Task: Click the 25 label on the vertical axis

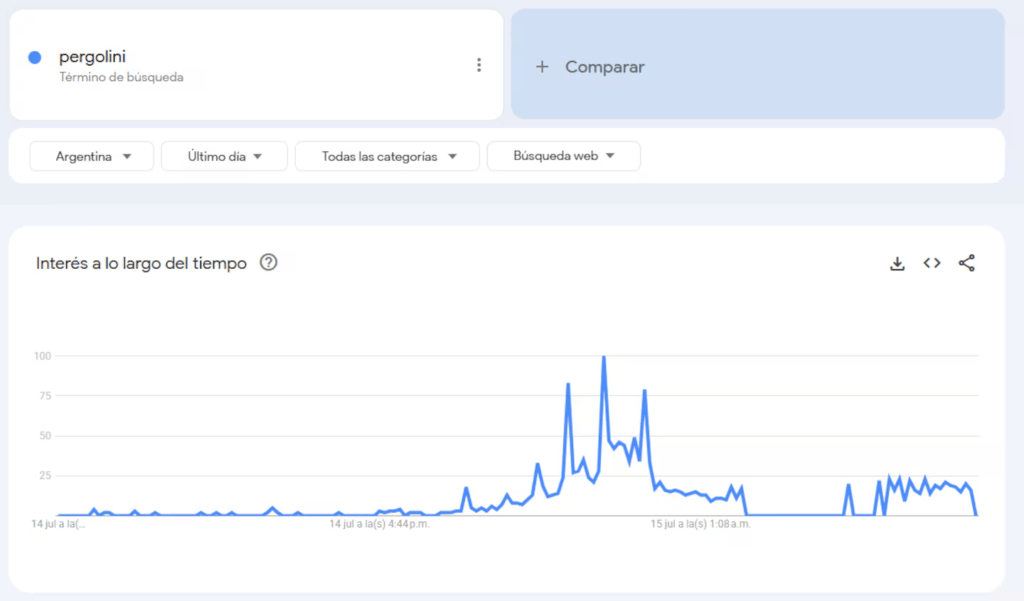Action: pos(44,475)
